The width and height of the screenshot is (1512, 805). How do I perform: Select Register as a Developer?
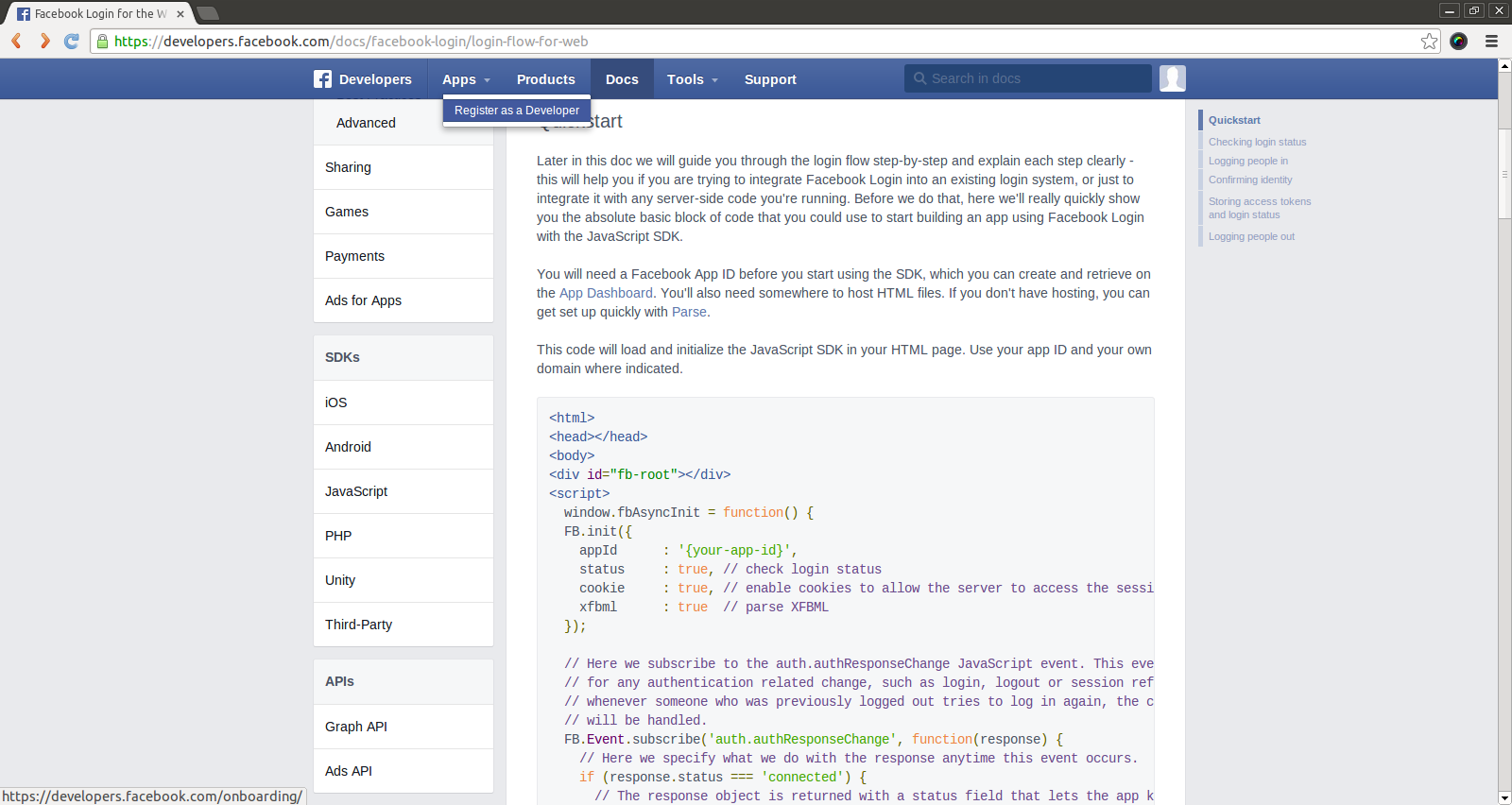(x=517, y=111)
